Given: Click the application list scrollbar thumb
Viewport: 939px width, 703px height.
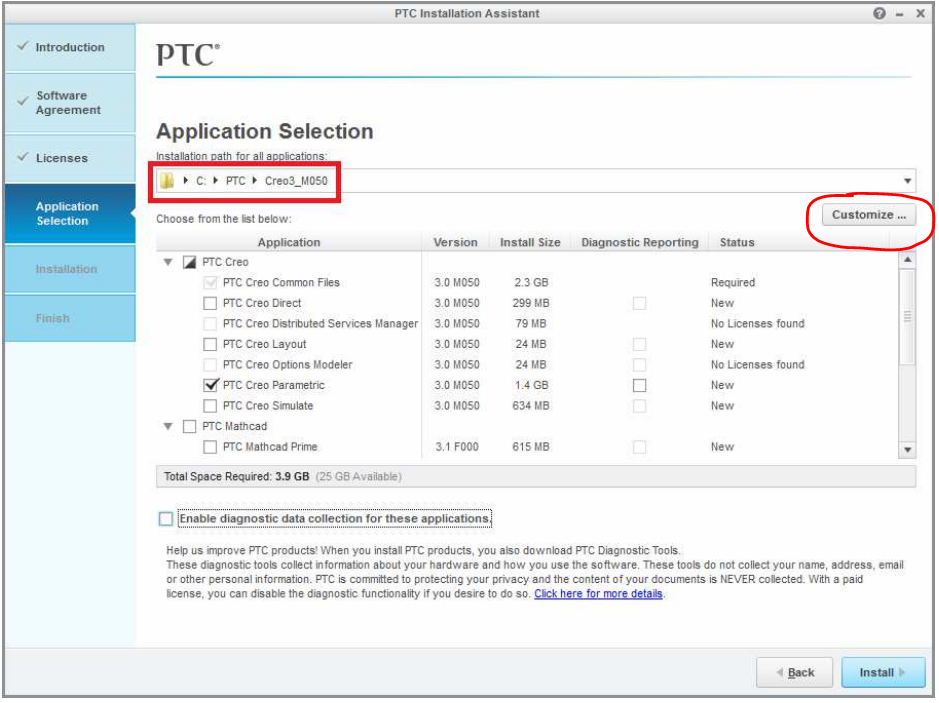Looking at the screenshot, I should (x=907, y=317).
